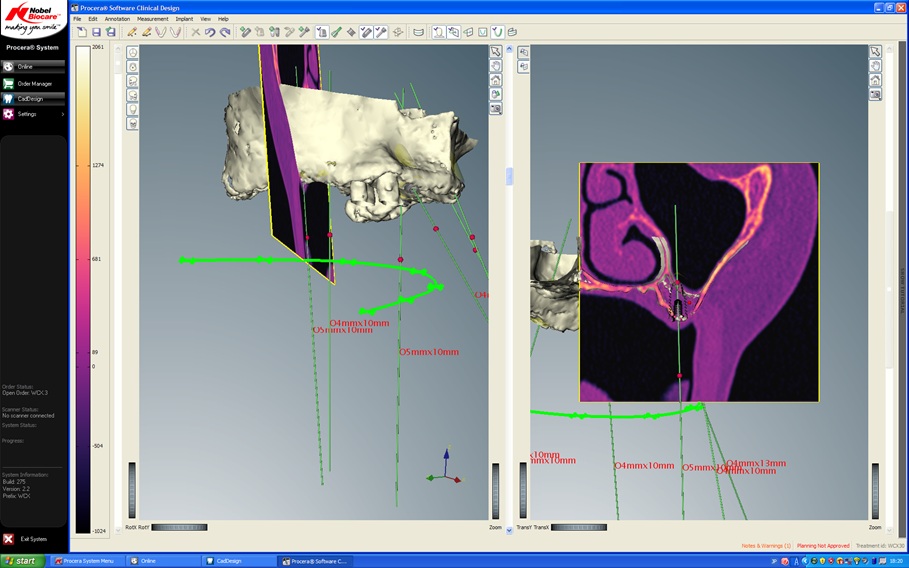Open the Edit menu
909x568 pixels.
(93, 19)
